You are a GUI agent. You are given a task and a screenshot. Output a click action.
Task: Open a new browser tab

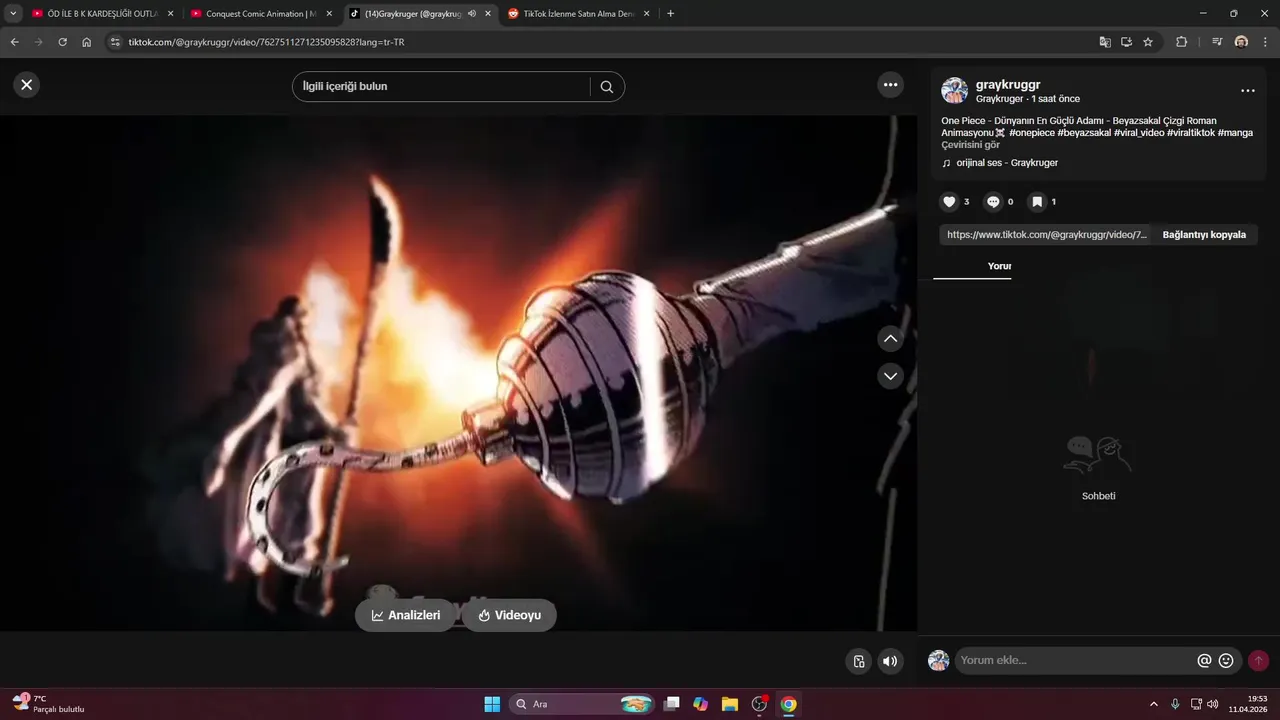click(x=670, y=14)
